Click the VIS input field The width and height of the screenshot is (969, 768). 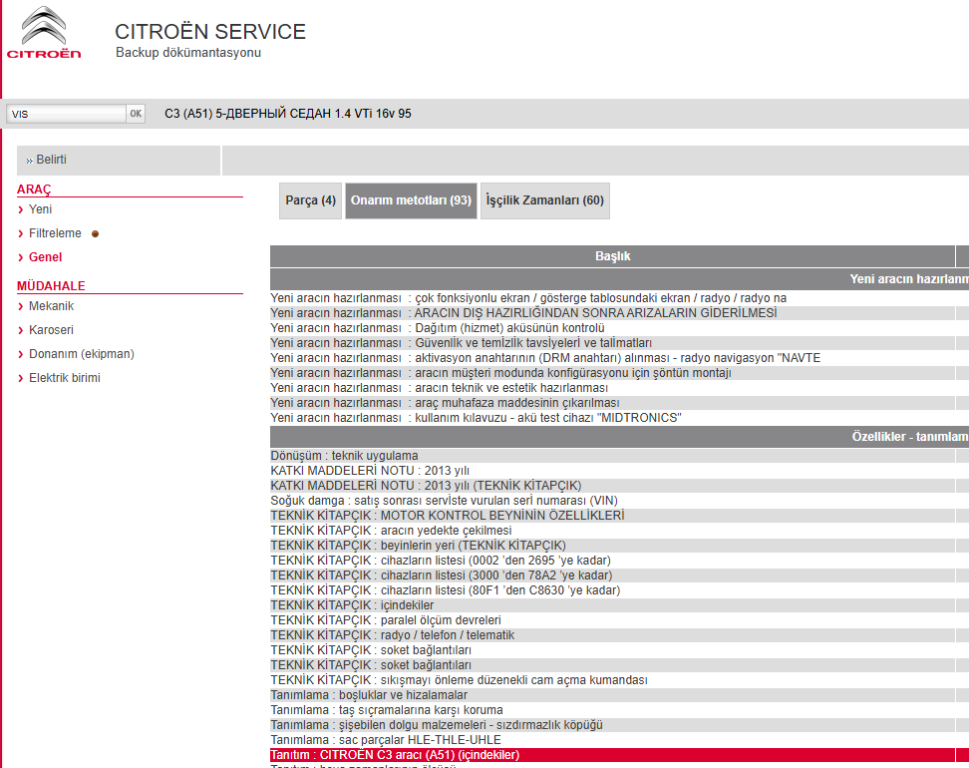[66, 114]
